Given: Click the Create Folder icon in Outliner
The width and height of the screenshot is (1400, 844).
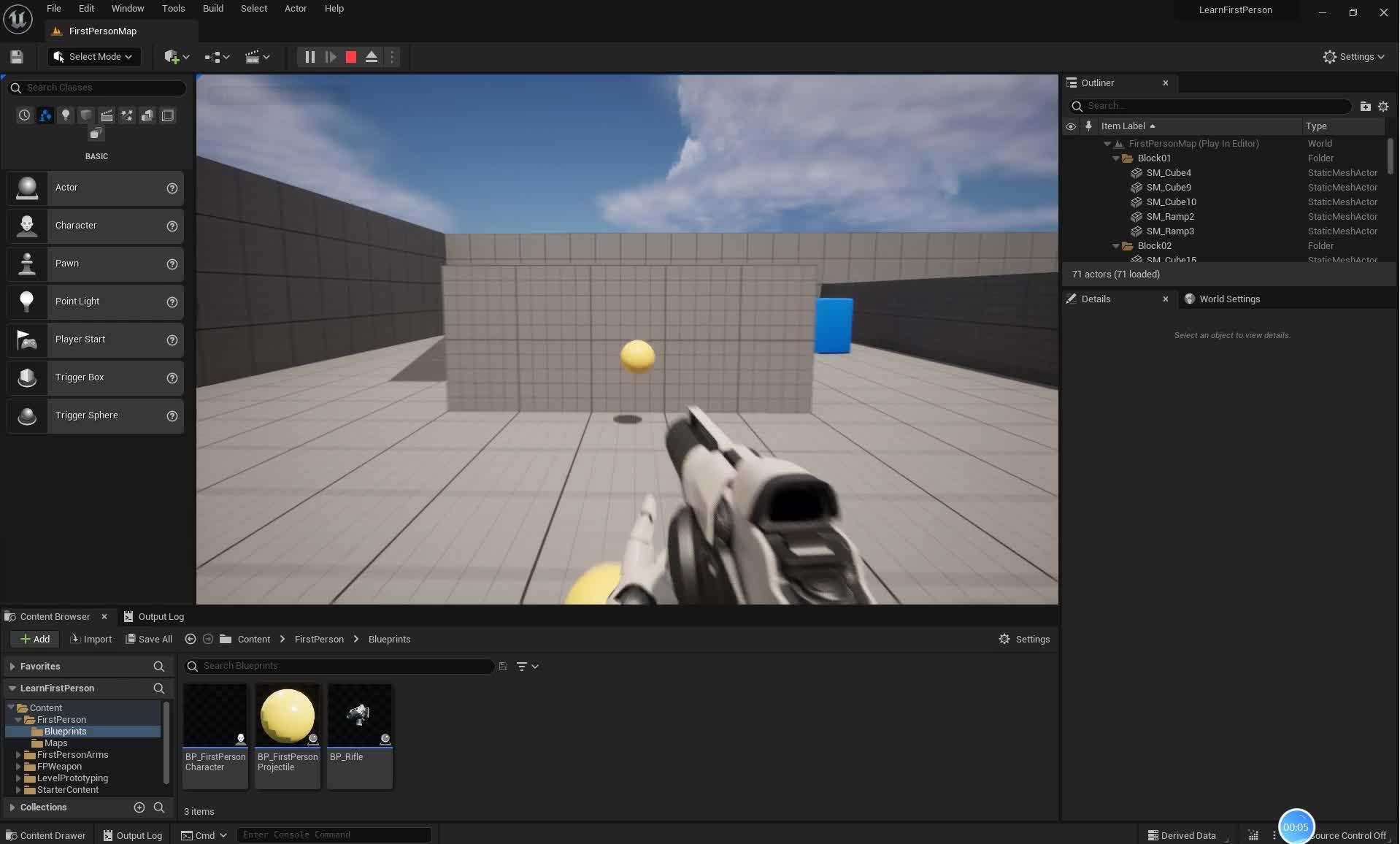Looking at the screenshot, I should 1365,106.
